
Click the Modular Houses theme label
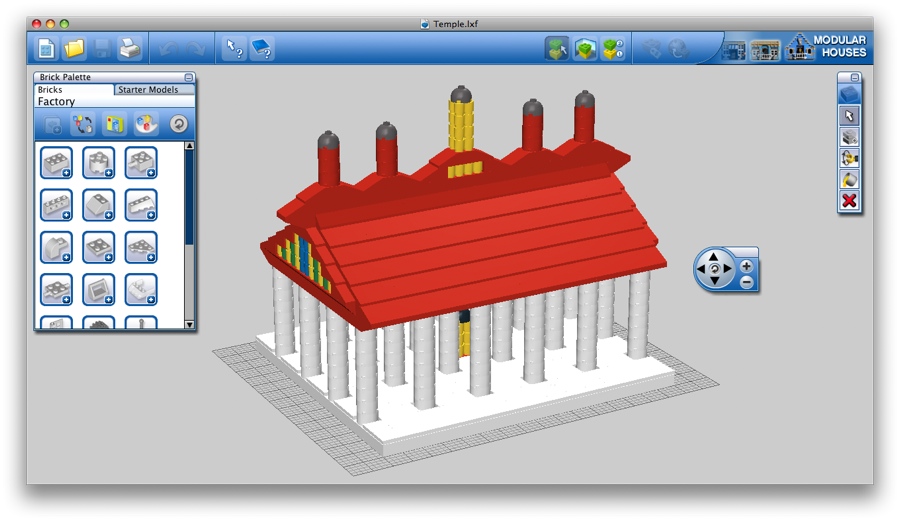coord(840,46)
